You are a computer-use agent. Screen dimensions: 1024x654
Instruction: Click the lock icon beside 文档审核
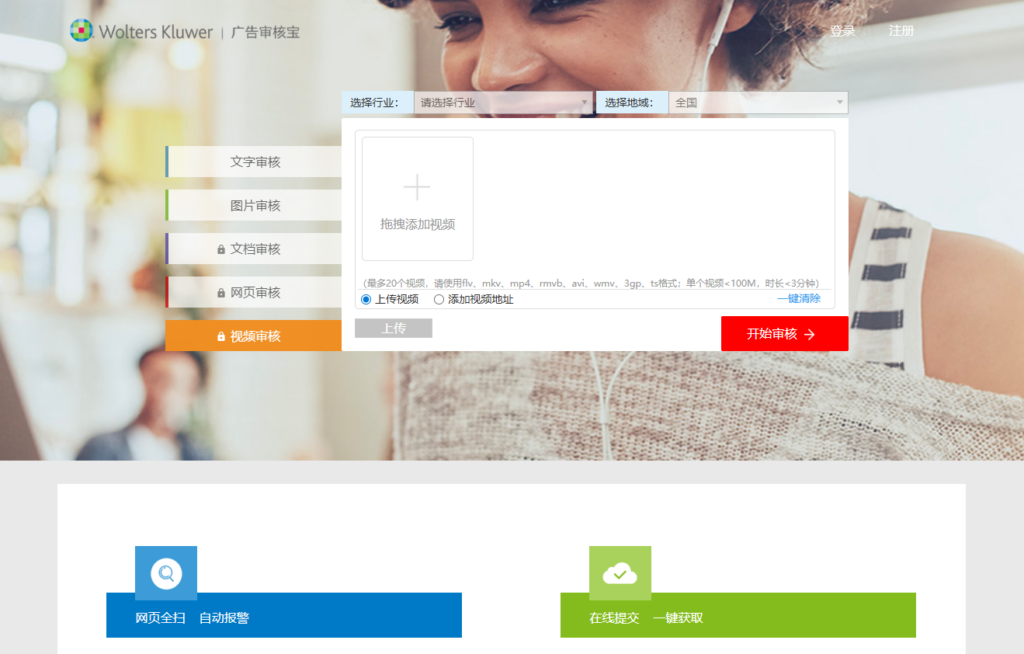coord(221,250)
